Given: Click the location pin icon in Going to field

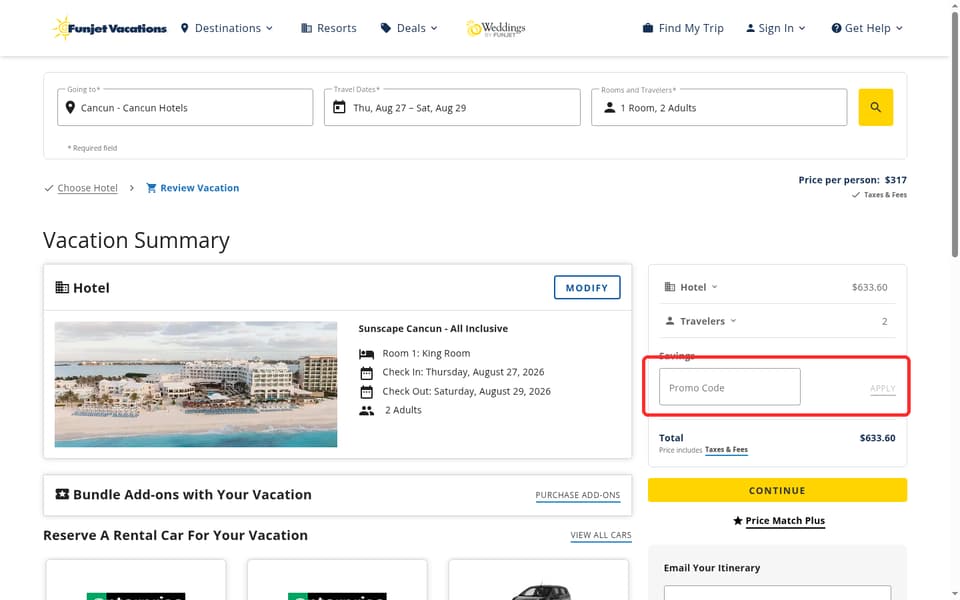Looking at the screenshot, I should pyautogui.click(x=70, y=108).
